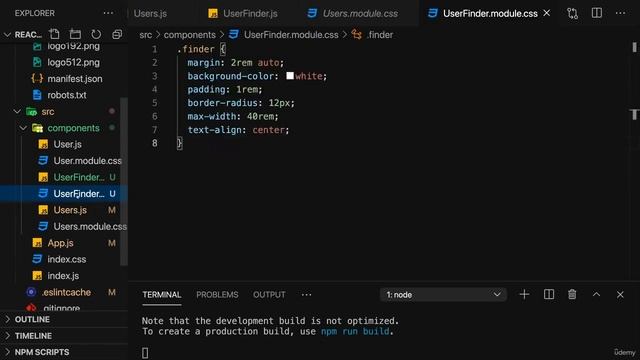Image resolution: width=640 pixels, height=360 pixels.
Task: Open User.module.css in Explorer
Action: [x=87, y=161]
